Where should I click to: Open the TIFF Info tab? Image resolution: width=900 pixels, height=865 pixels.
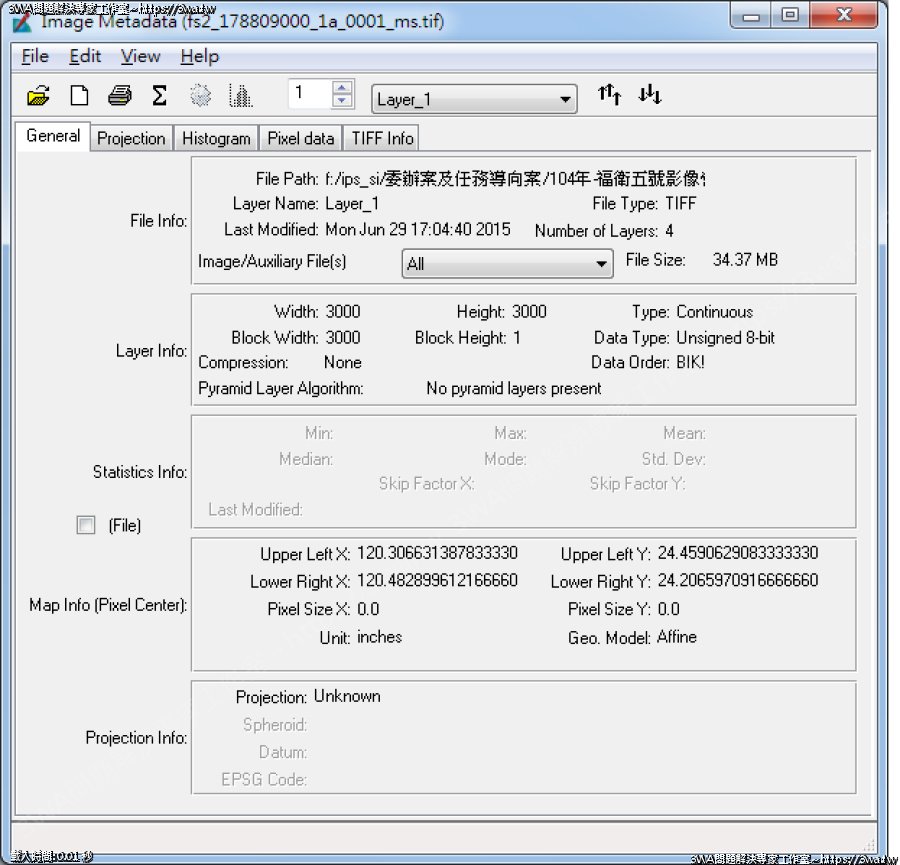pyautogui.click(x=381, y=139)
